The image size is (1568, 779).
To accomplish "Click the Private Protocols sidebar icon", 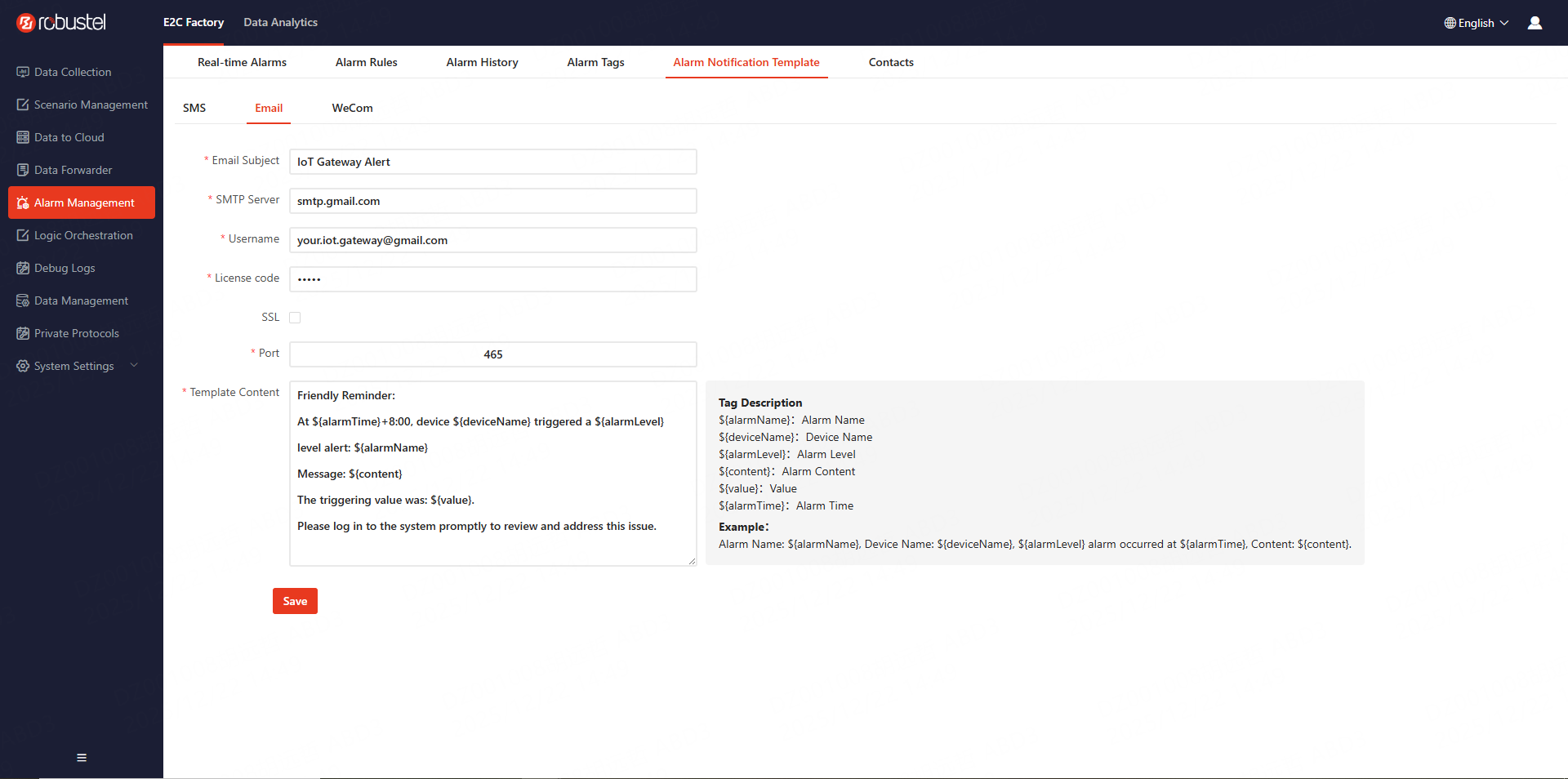I will (x=23, y=333).
